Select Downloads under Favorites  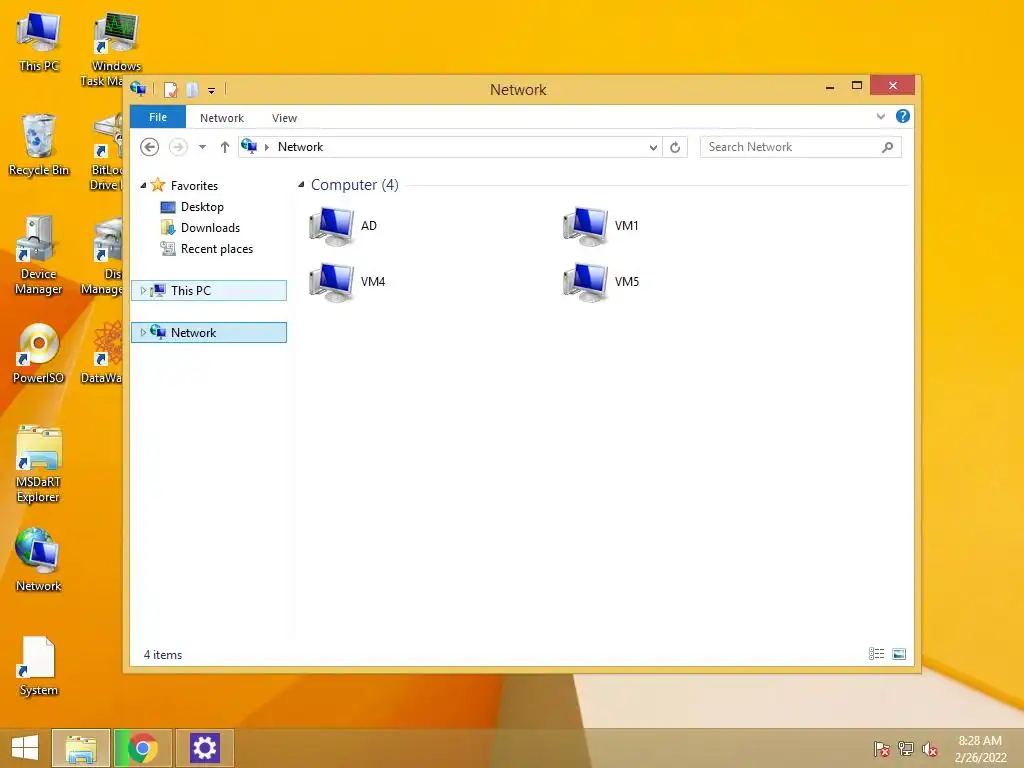click(x=210, y=228)
